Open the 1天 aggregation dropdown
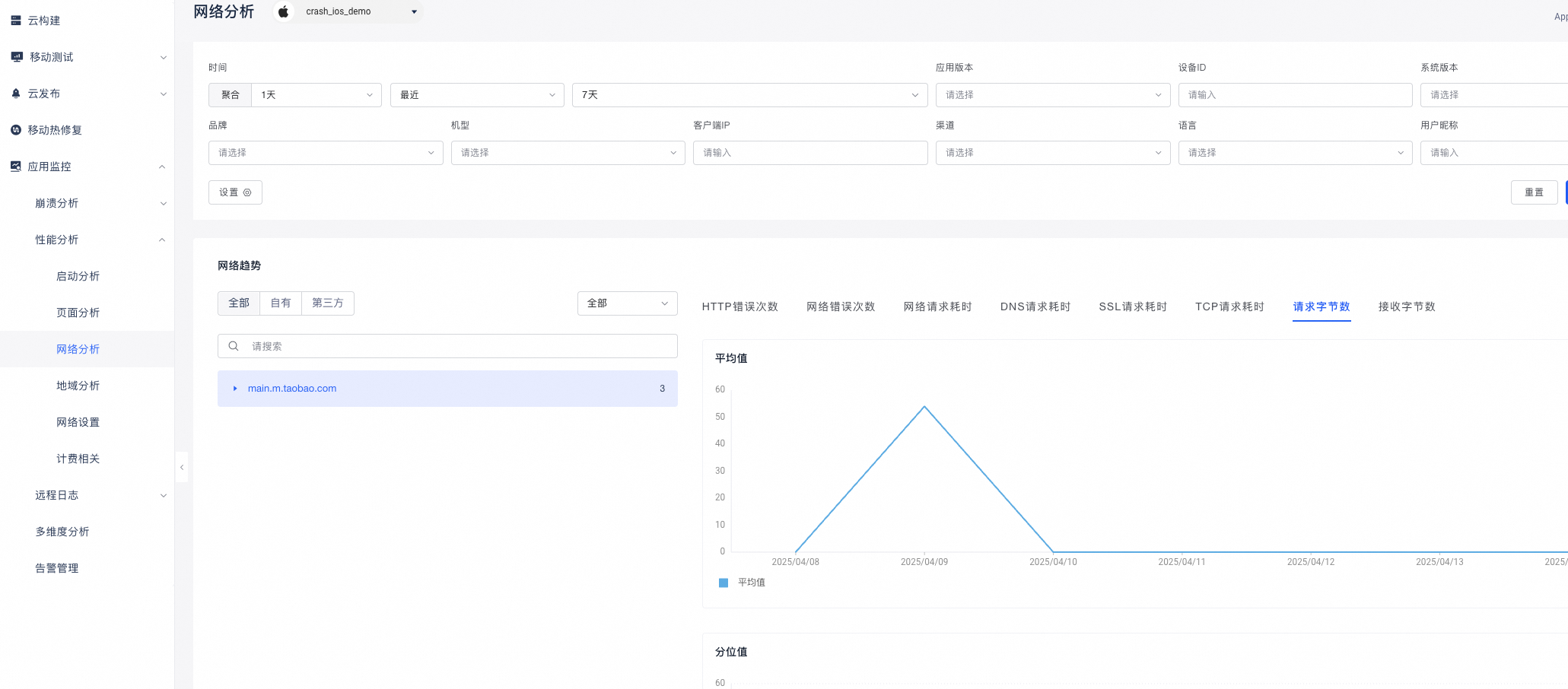 point(316,95)
